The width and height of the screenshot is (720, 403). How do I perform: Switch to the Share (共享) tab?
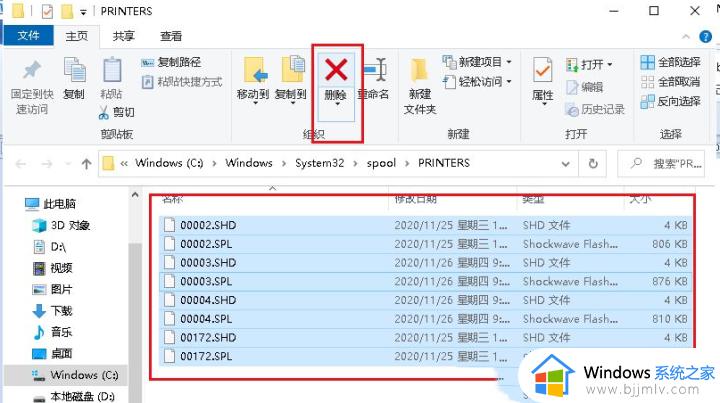(124, 36)
